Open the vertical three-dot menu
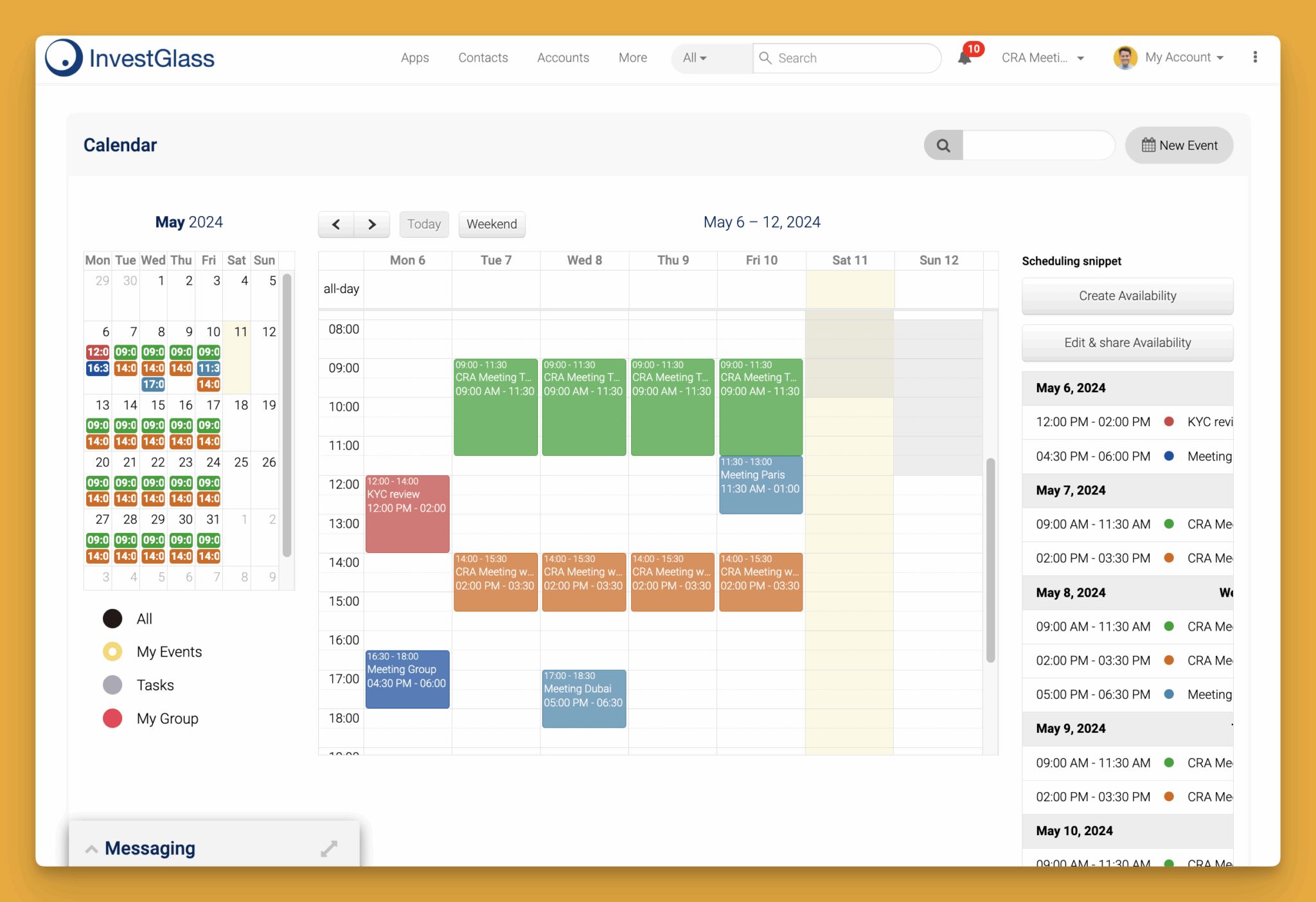The width and height of the screenshot is (1316, 902). click(1254, 57)
